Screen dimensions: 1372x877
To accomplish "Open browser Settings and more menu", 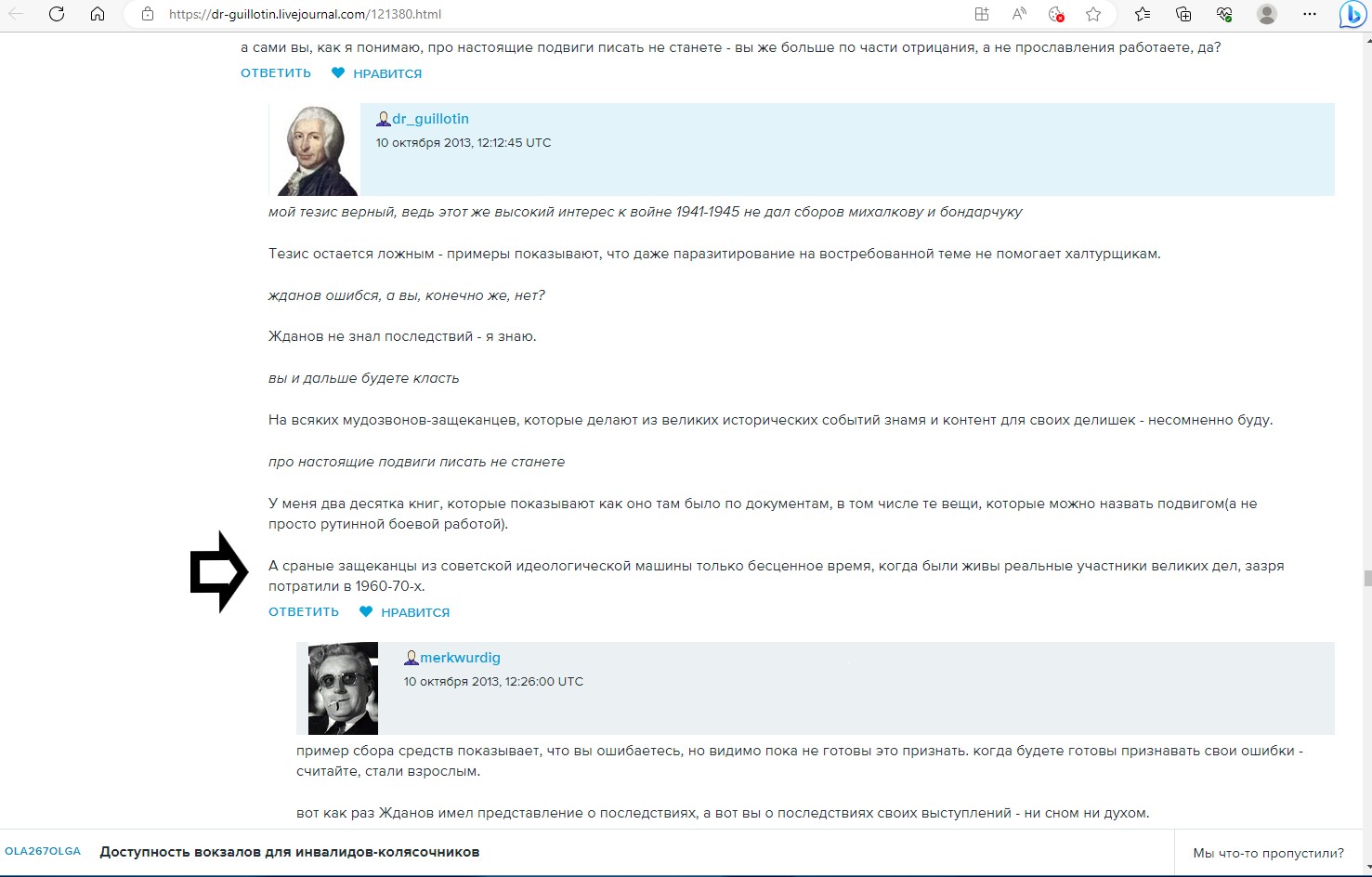I will click(x=1310, y=14).
